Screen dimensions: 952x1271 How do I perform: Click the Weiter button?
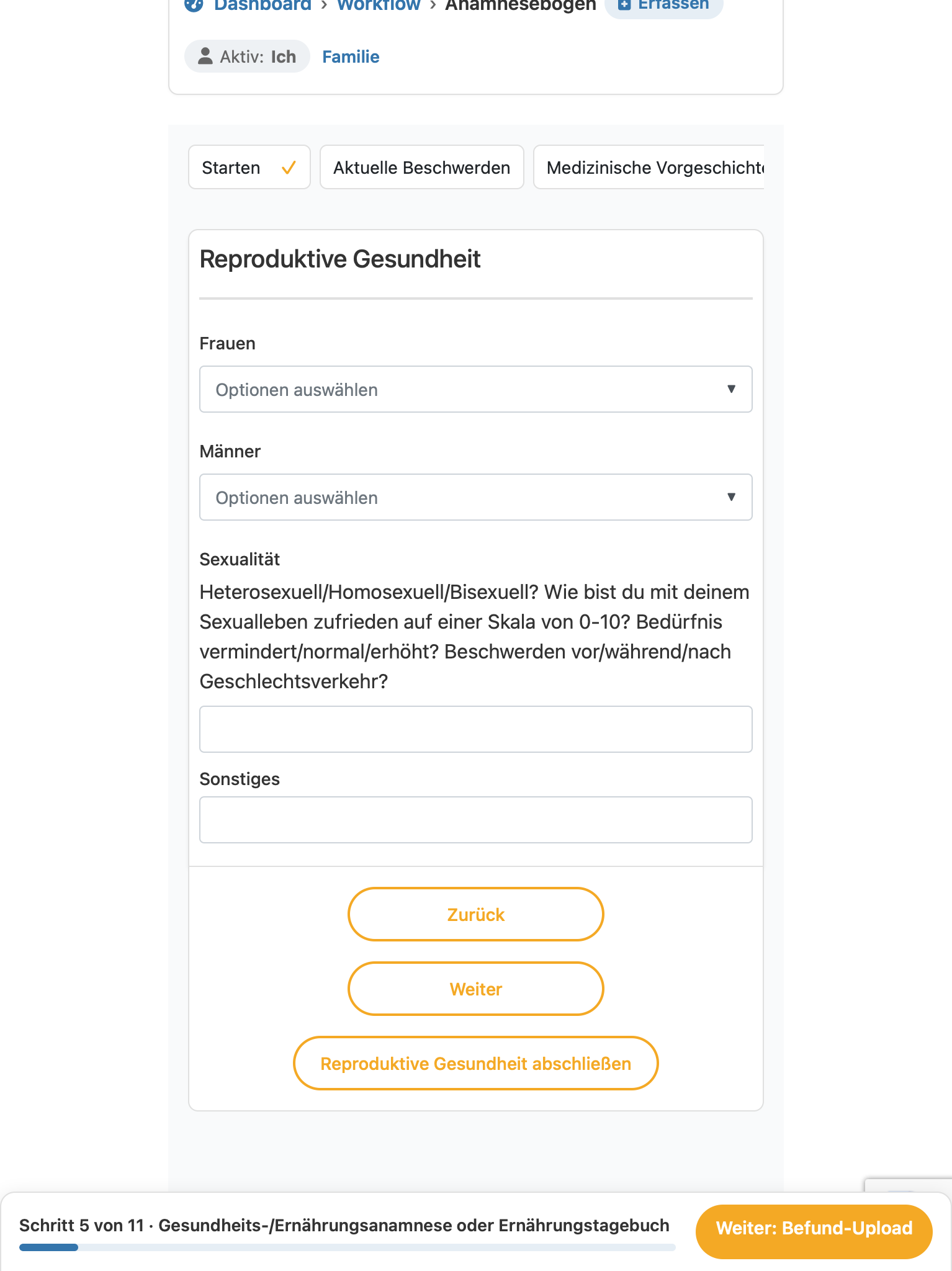coord(476,989)
